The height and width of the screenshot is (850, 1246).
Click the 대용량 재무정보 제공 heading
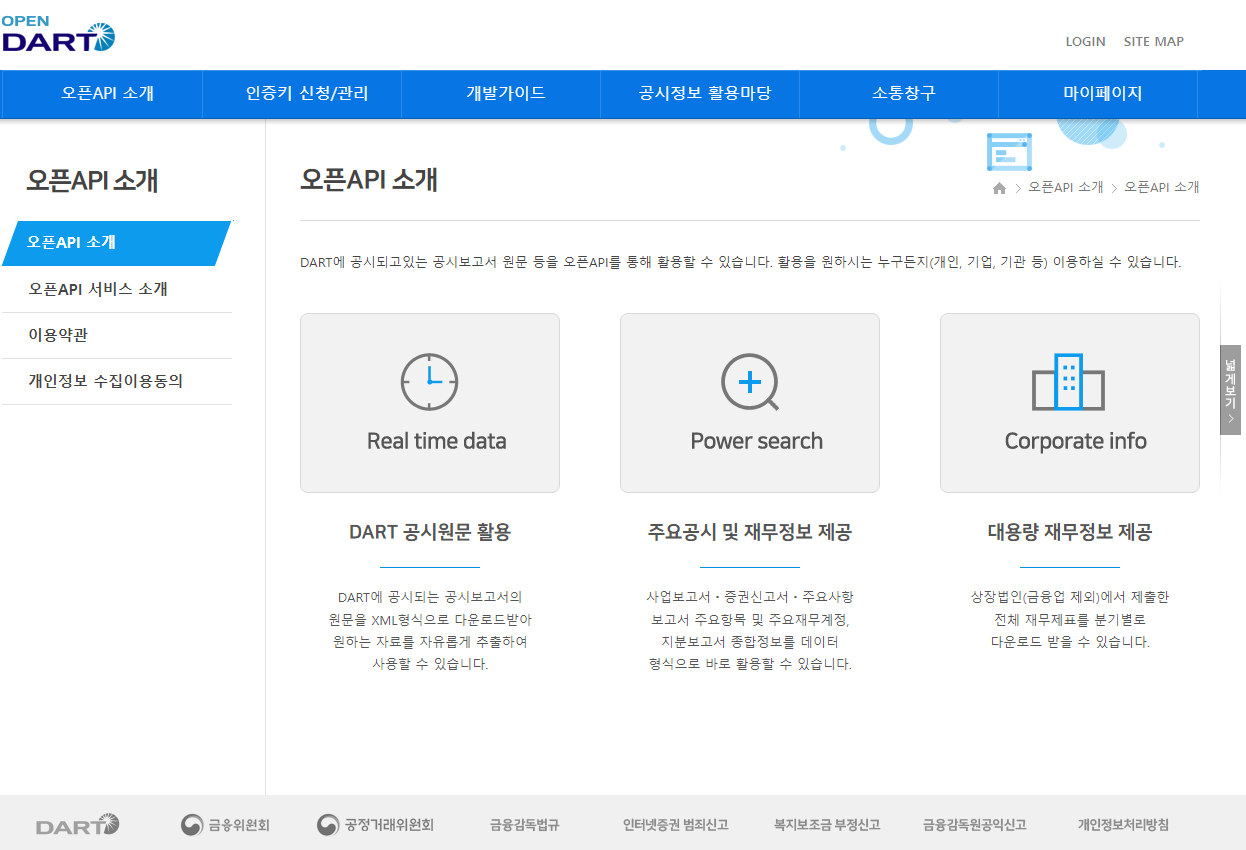[x=1070, y=532]
